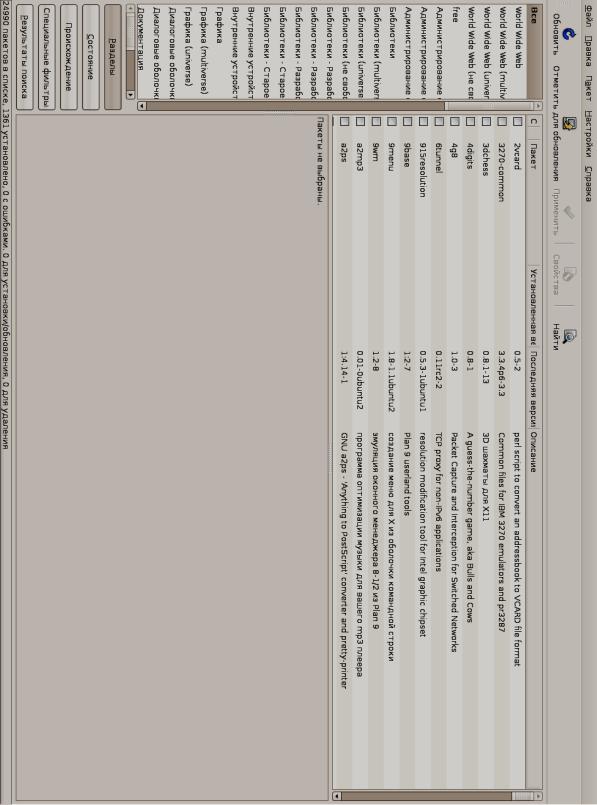The height and width of the screenshot is (805, 597).
Task: Select the 3dchess package row
Action: click(486, 452)
